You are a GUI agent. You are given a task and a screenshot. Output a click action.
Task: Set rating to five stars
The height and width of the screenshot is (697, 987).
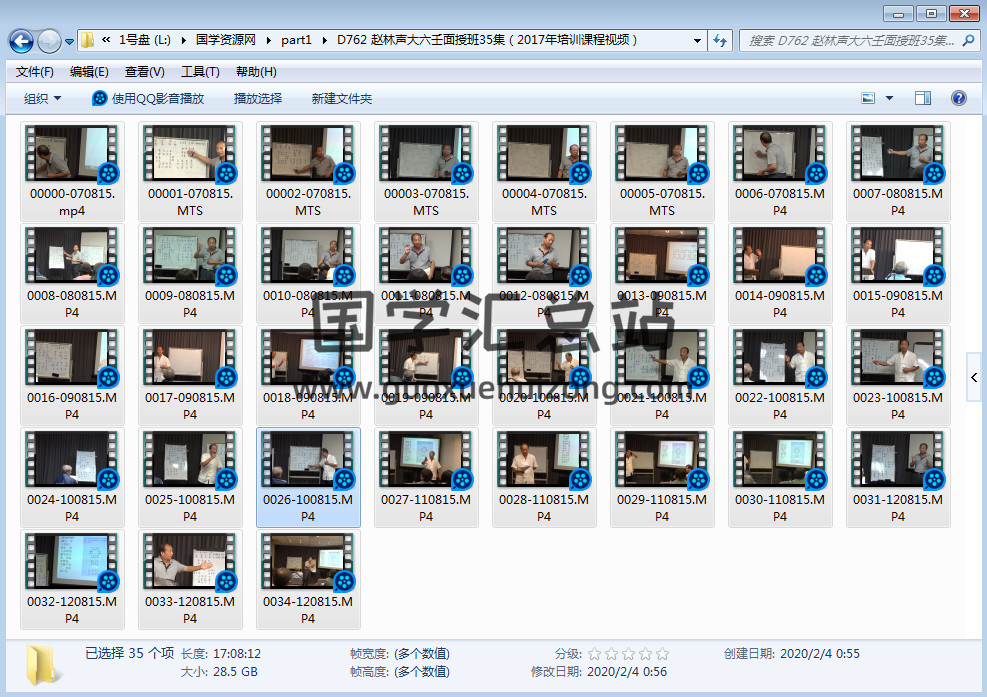tap(662, 654)
